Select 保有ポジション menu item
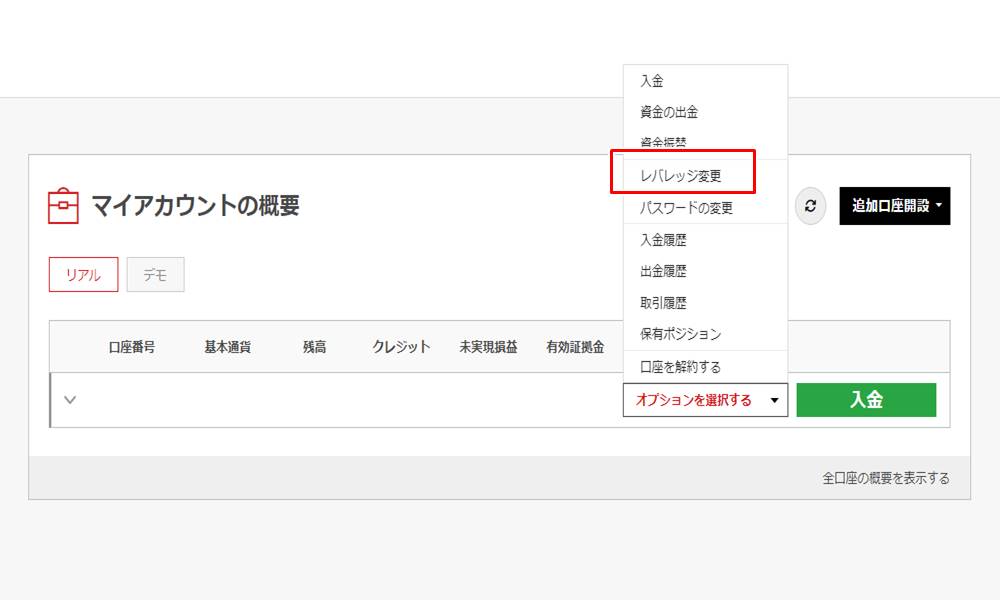The height and width of the screenshot is (600, 1000). [x=680, y=334]
